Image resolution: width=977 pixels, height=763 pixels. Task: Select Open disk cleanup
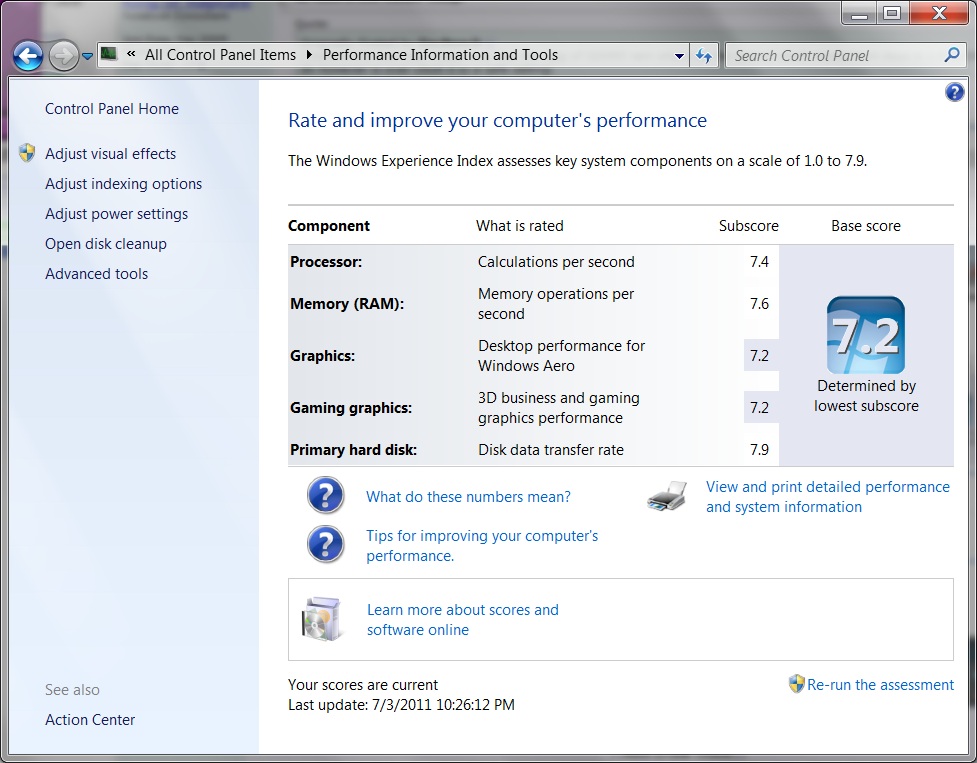click(x=106, y=244)
